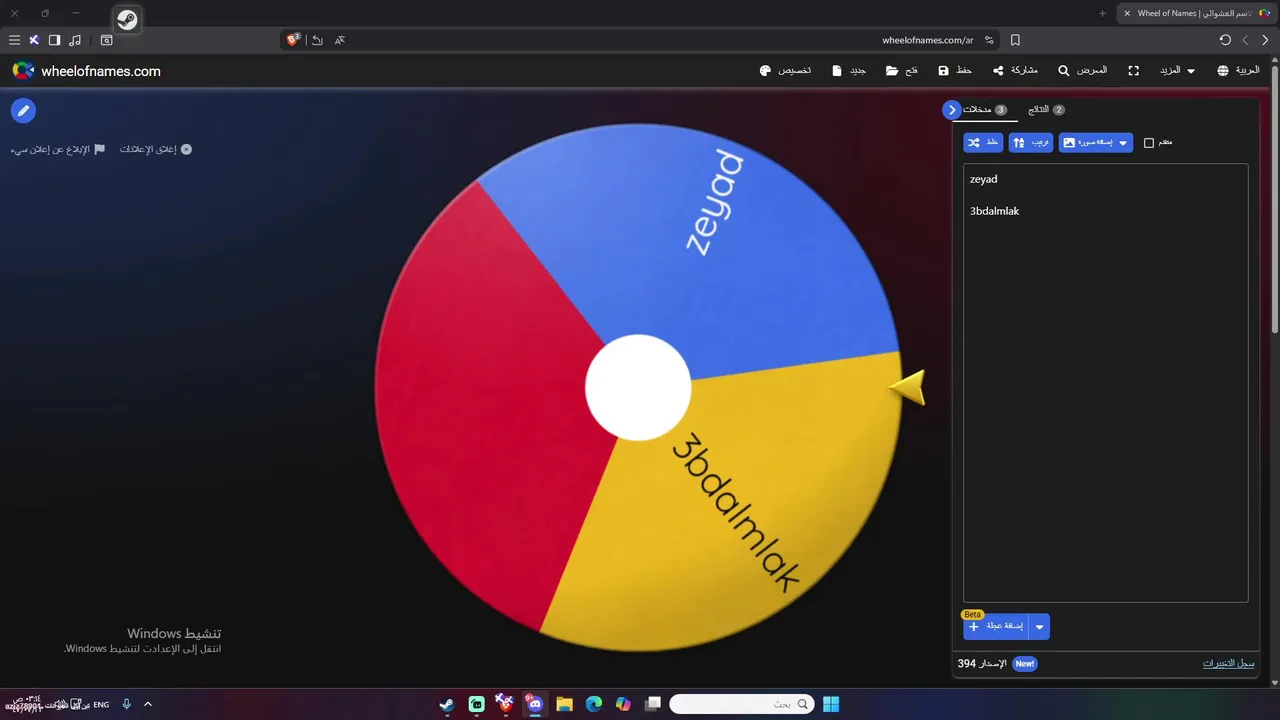Click the خلط (shuffle) button

point(983,143)
